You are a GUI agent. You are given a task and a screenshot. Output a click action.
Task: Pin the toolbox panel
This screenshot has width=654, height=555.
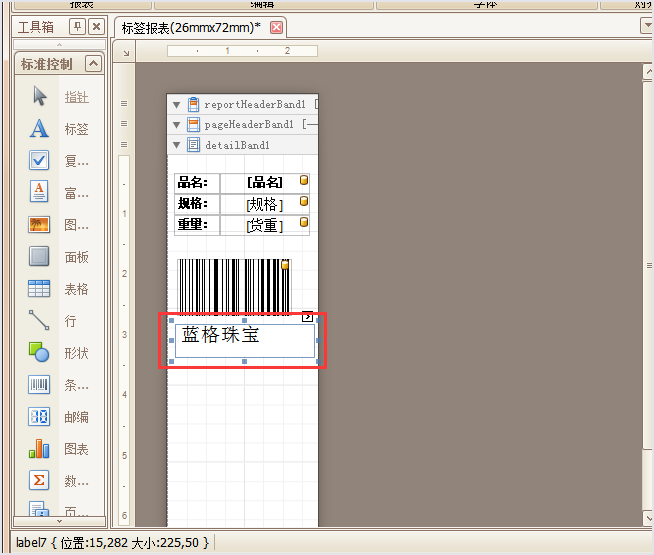(x=77, y=27)
